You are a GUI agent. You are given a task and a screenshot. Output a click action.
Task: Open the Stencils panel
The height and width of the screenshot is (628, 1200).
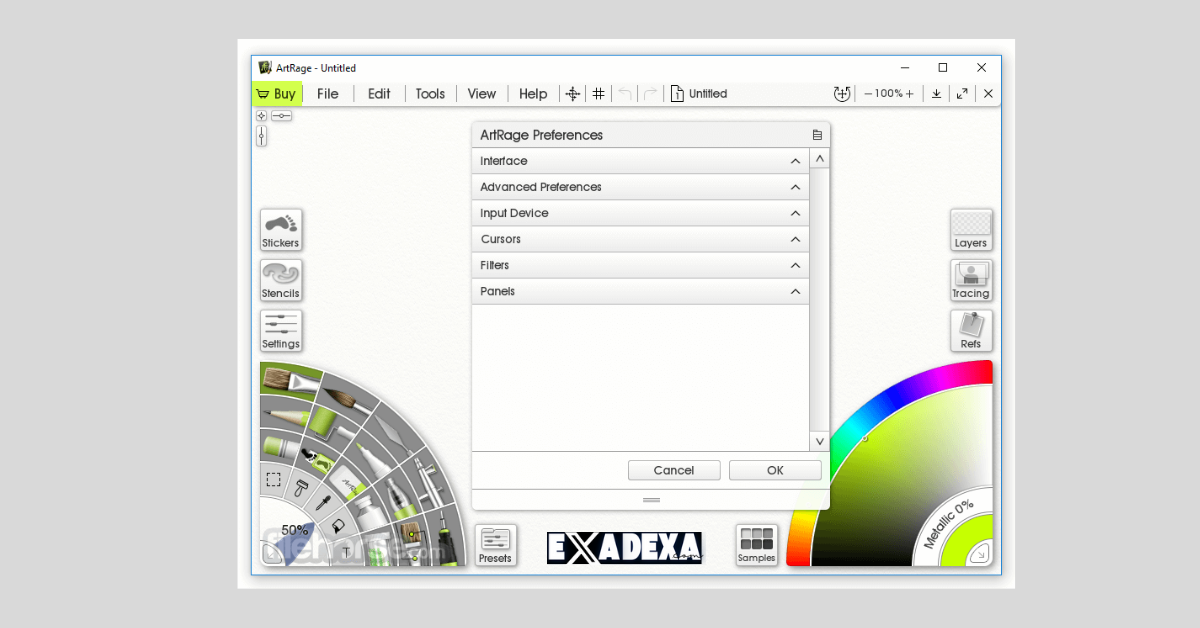click(280, 281)
